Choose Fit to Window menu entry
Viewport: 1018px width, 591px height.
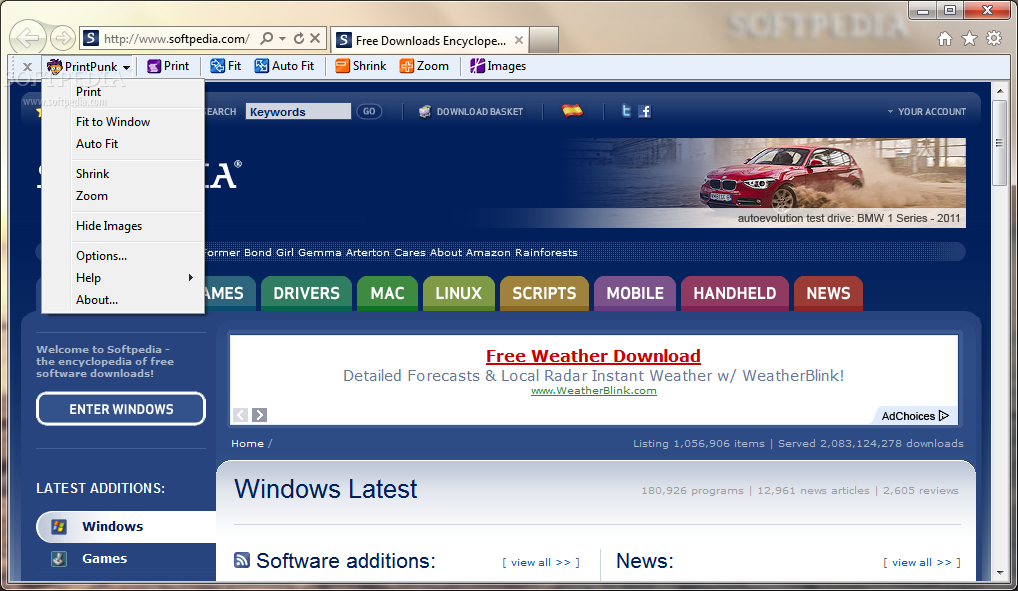pyautogui.click(x=123, y=121)
